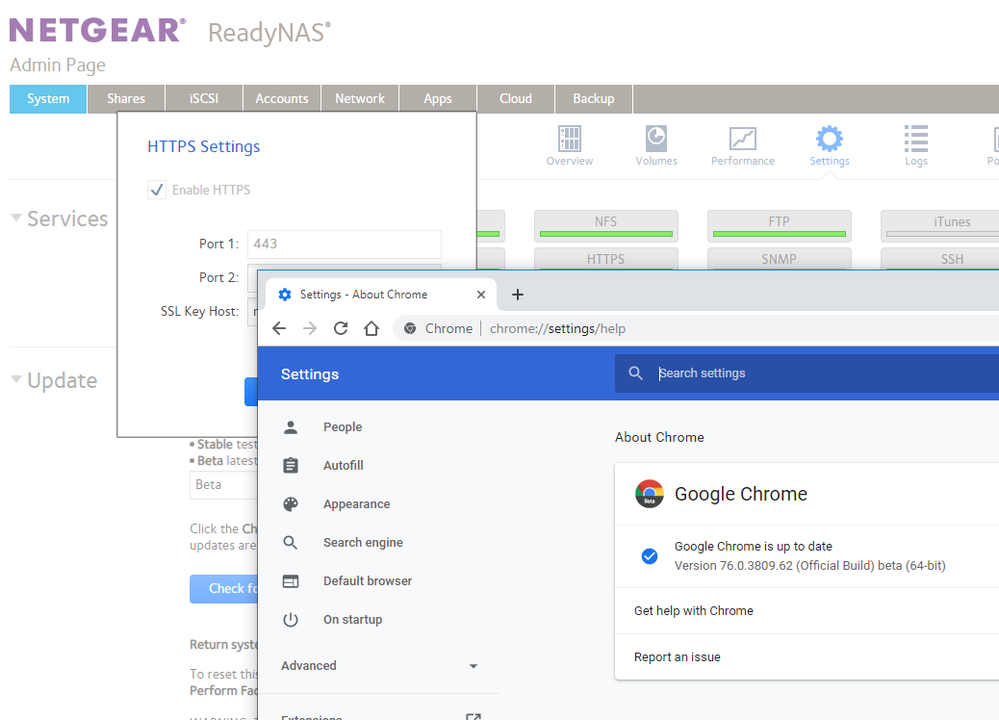Toggle the Enable HTTPS checkbox
Image resolution: width=999 pixels, height=720 pixels.
[x=157, y=190]
